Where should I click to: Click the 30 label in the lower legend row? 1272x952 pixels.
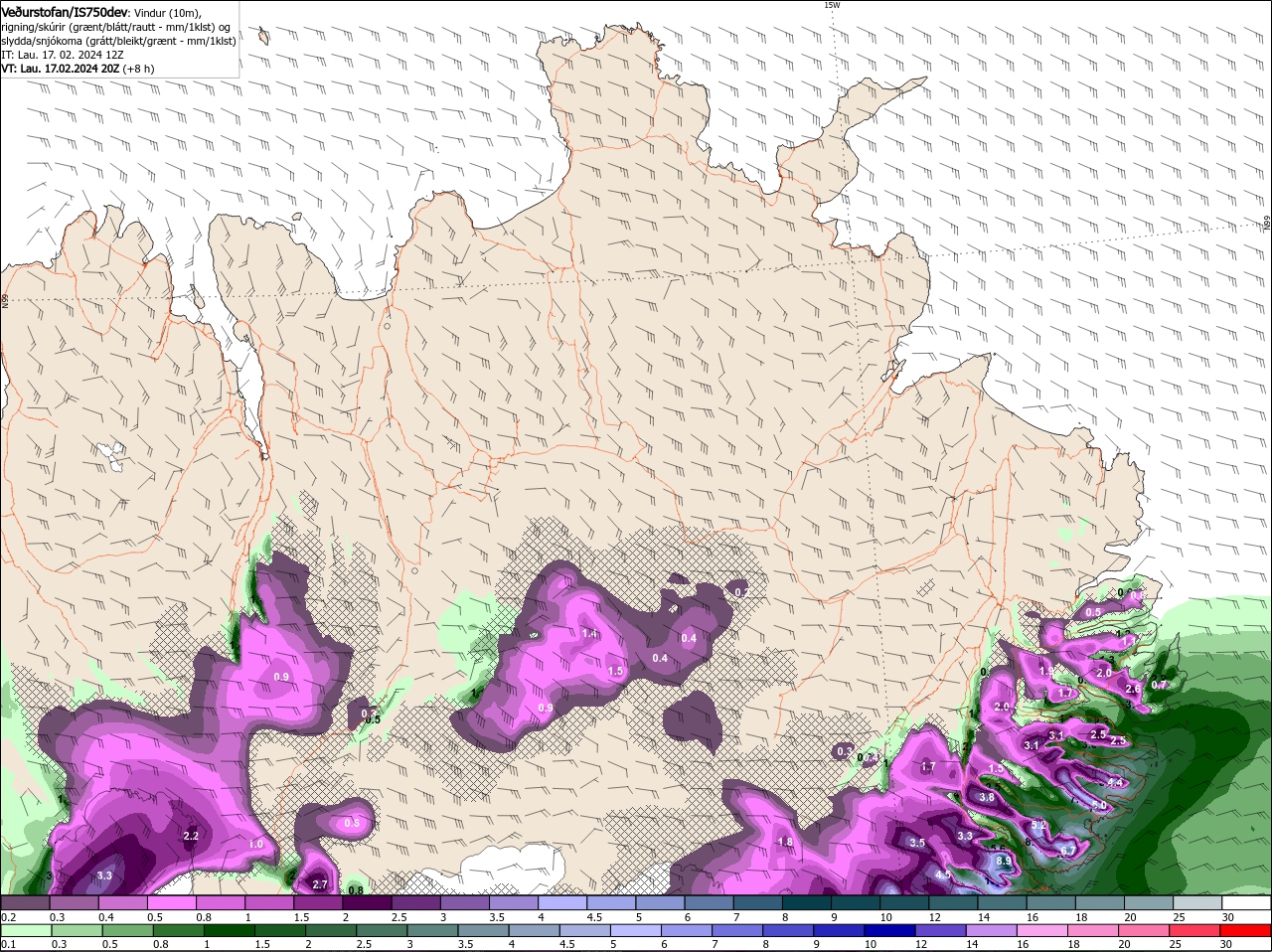point(1225,945)
